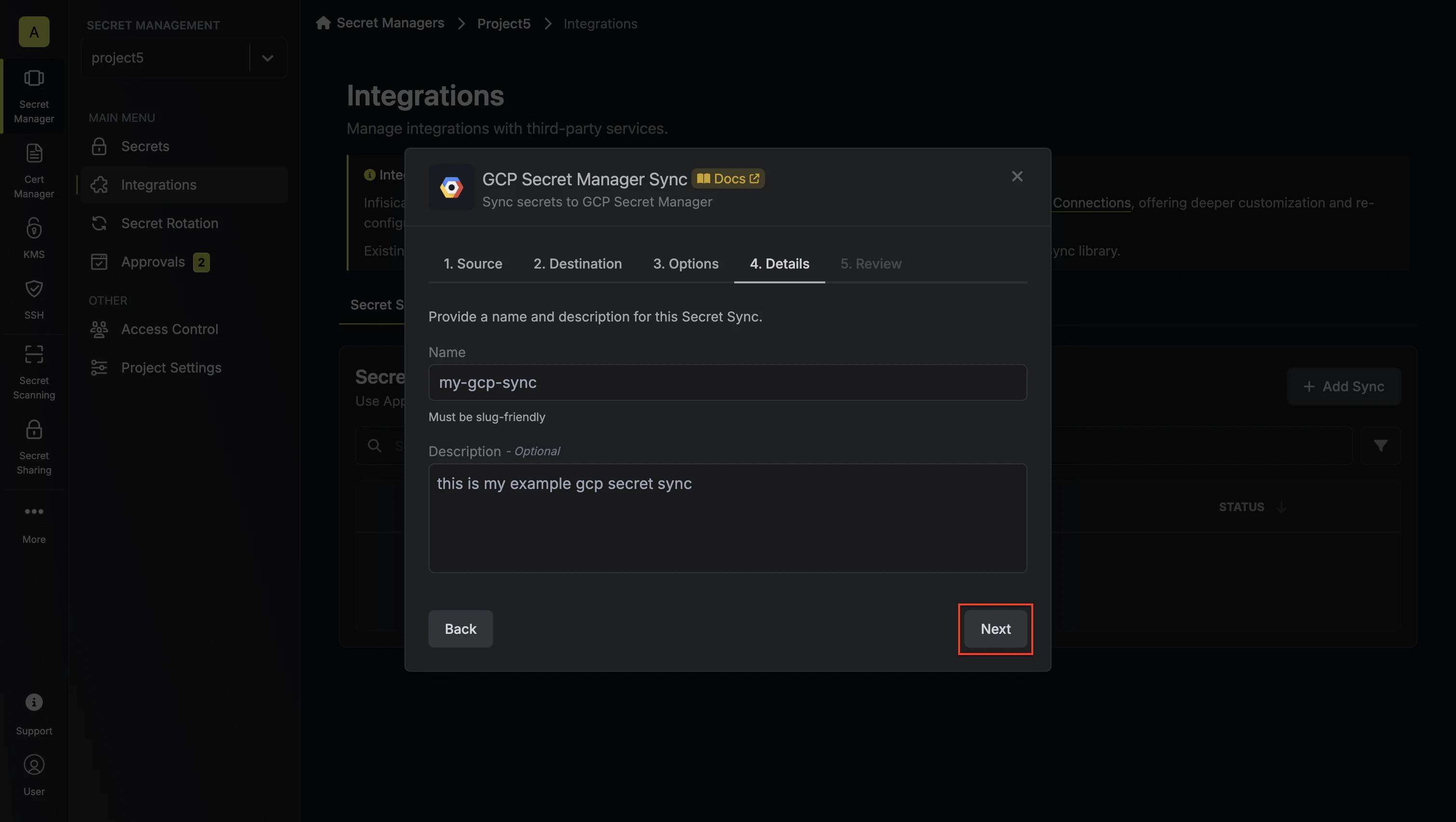Click the Next button
Viewport: 1456px width, 822px height.
click(995, 629)
